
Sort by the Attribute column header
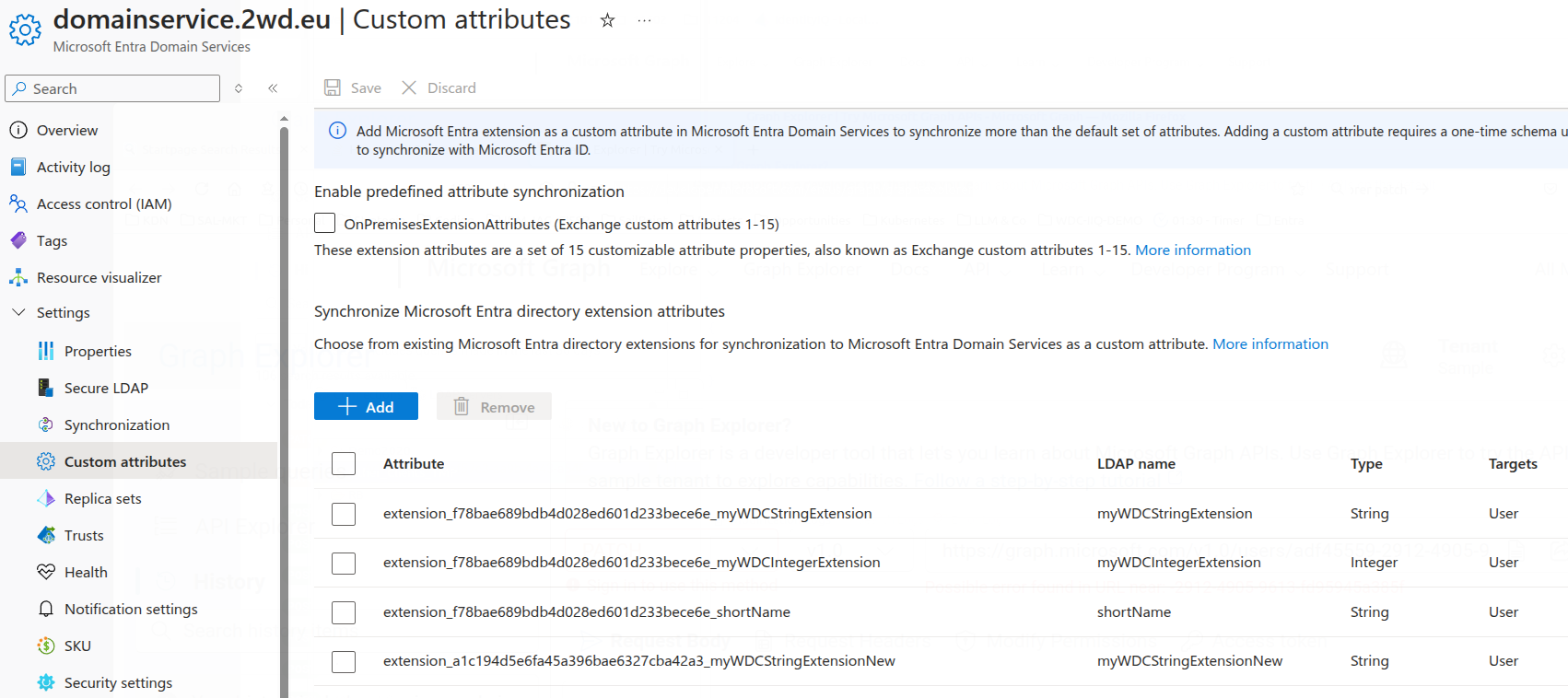[414, 463]
